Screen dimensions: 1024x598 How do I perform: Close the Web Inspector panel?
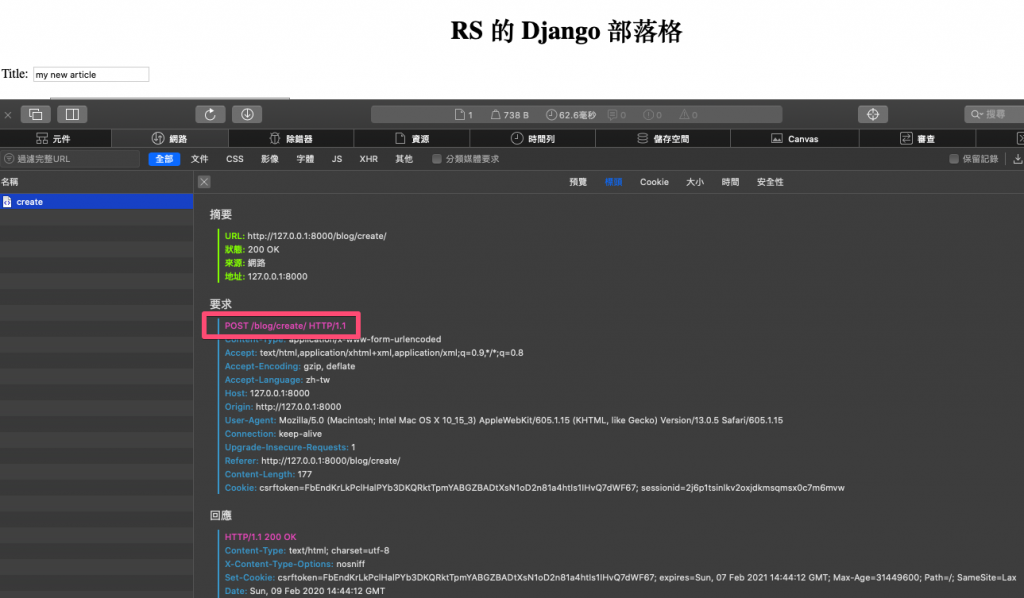point(8,115)
